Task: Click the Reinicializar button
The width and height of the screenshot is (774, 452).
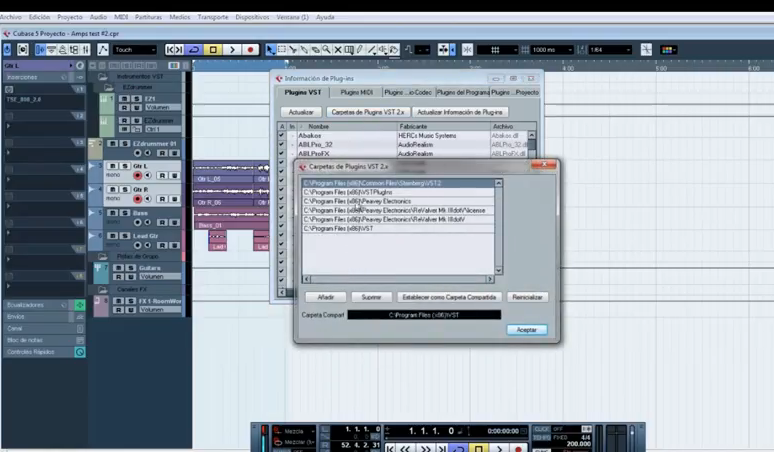Action: (527, 297)
